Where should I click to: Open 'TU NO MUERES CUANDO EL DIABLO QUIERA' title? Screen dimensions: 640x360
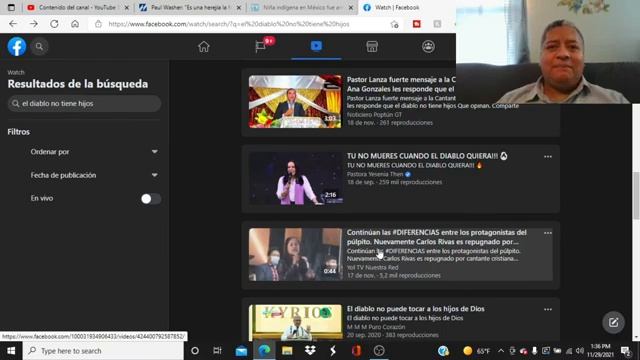pos(427,156)
